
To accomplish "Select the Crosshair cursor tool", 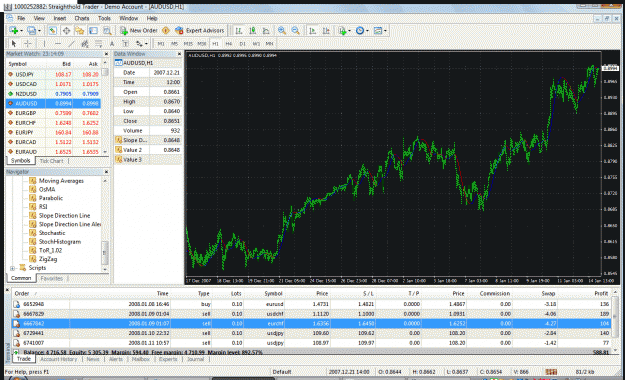I will [x=28, y=43].
